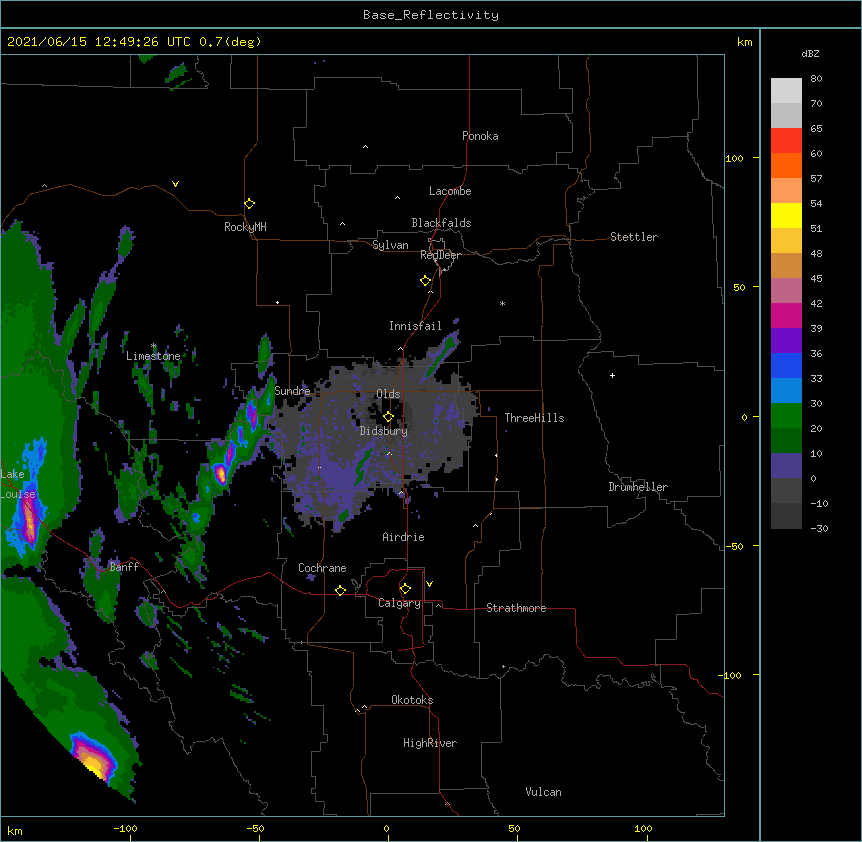Click the Airdrie city label

(x=403, y=537)
